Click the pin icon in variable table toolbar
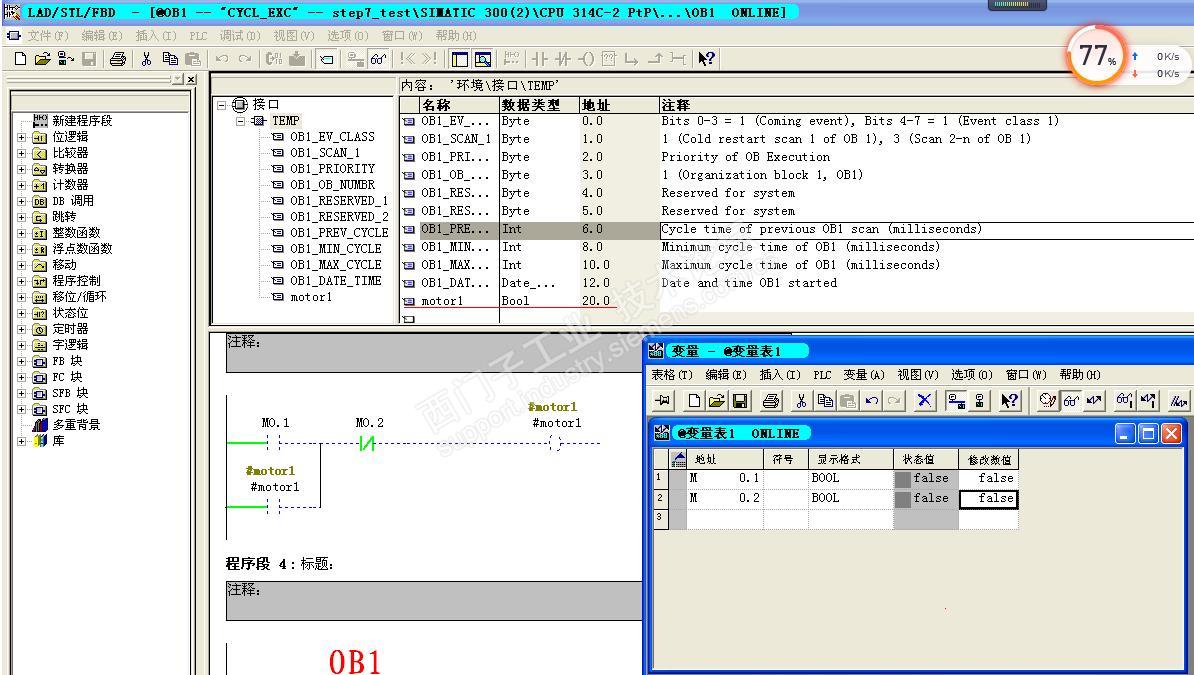This screenshot has height=675, width=1194. click(662, 400)
